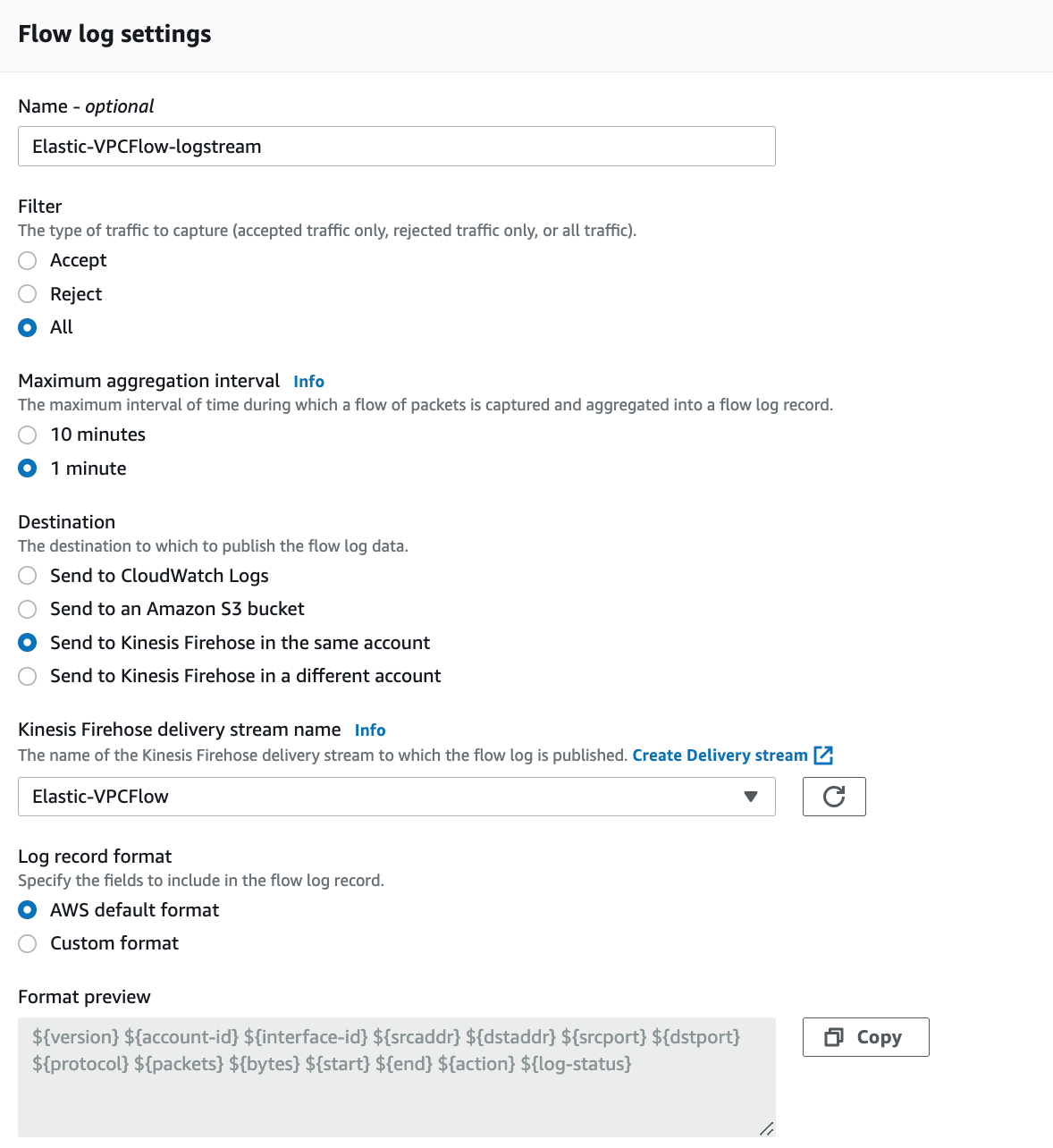Select Send to CloudWatch Logs destination
The width and height of the screenshot is (1053, 1148).
[x=28, y=576]
